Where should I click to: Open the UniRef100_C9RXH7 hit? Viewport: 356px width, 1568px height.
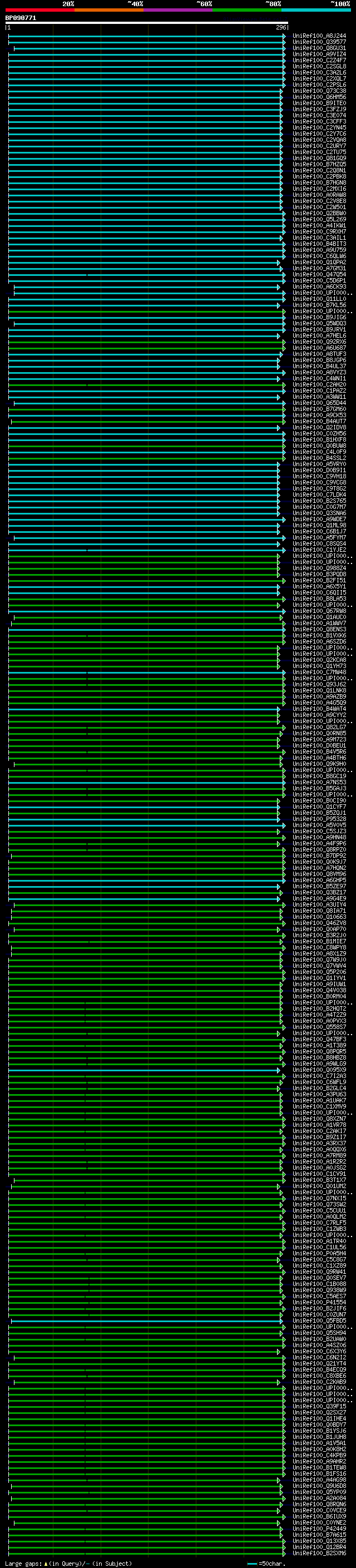(x=319, y=232)
